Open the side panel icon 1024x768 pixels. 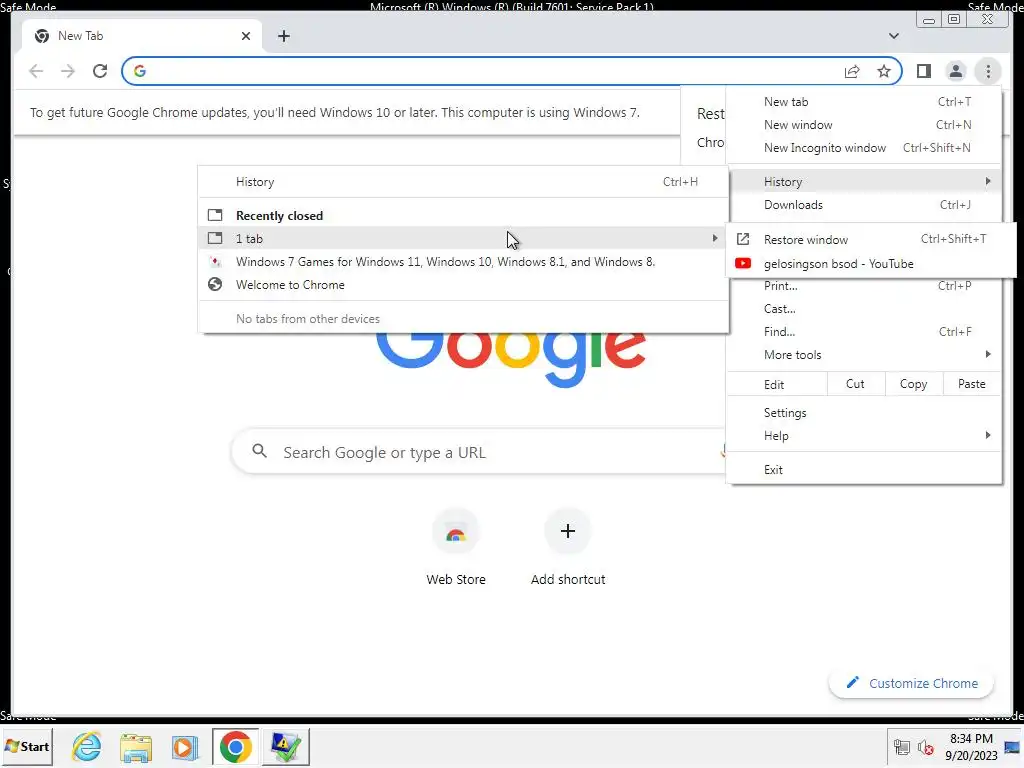(923, 71)
